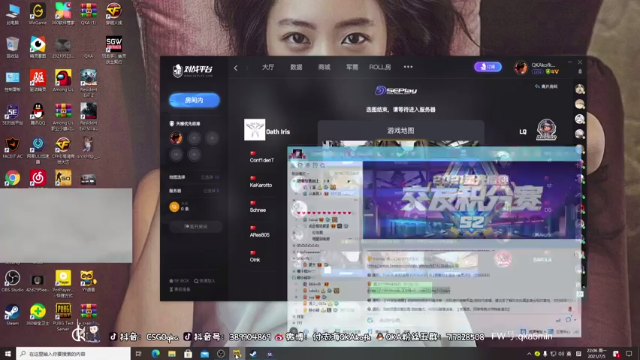640x360 pixels.
Task: Open the YY Voice desktop shortcut
Action: (88, 281)
